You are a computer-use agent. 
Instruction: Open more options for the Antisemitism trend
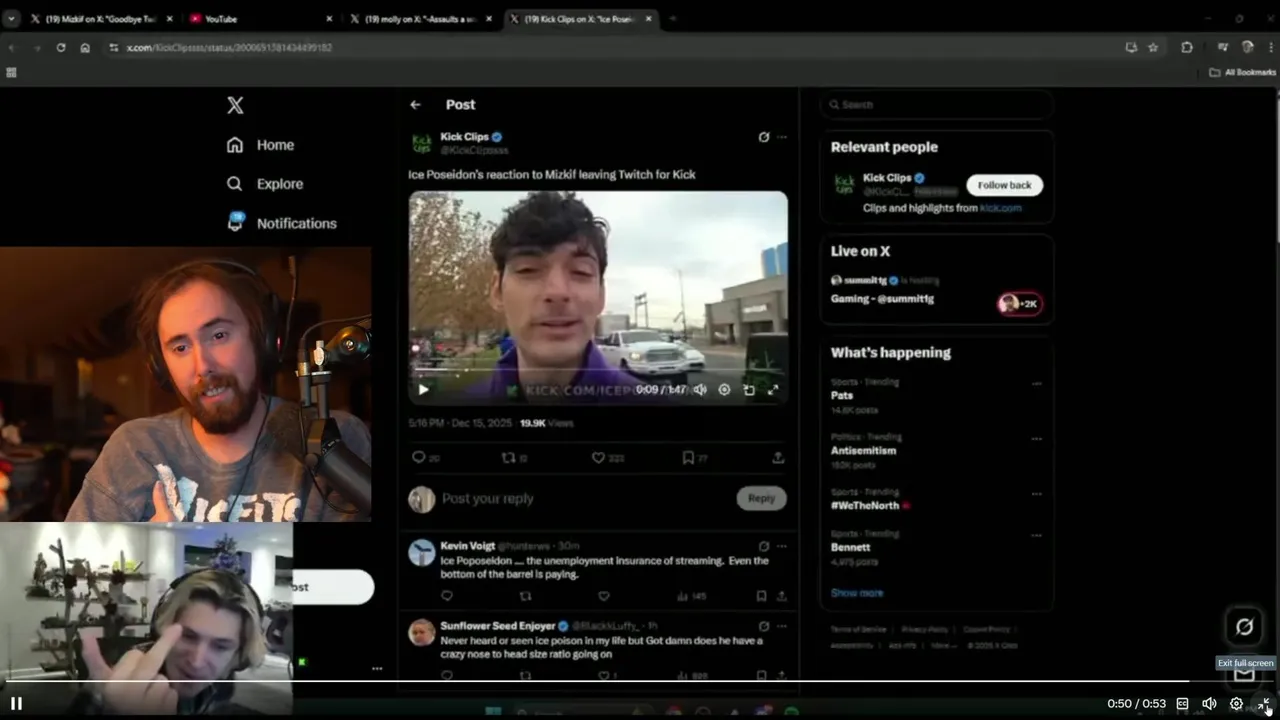[1036, 439]
